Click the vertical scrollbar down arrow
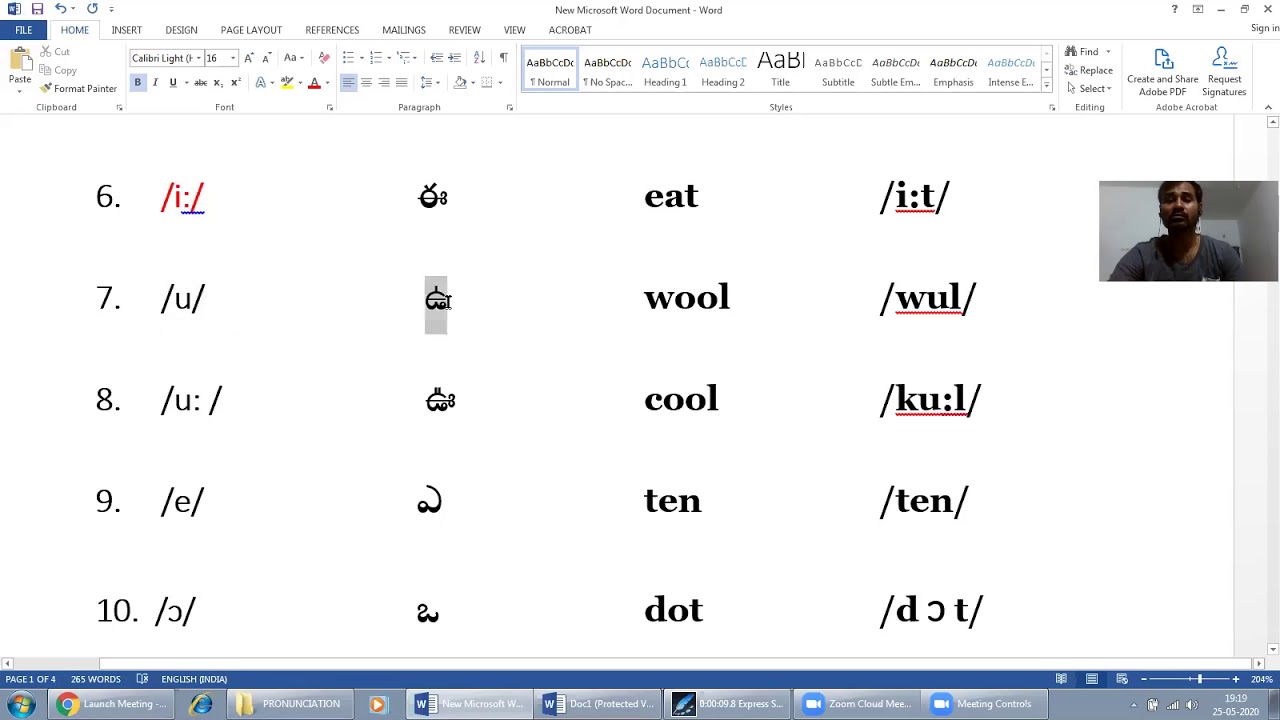Image resolution: width=1280 pixels, height=720 pixels. coord(1272,650)
